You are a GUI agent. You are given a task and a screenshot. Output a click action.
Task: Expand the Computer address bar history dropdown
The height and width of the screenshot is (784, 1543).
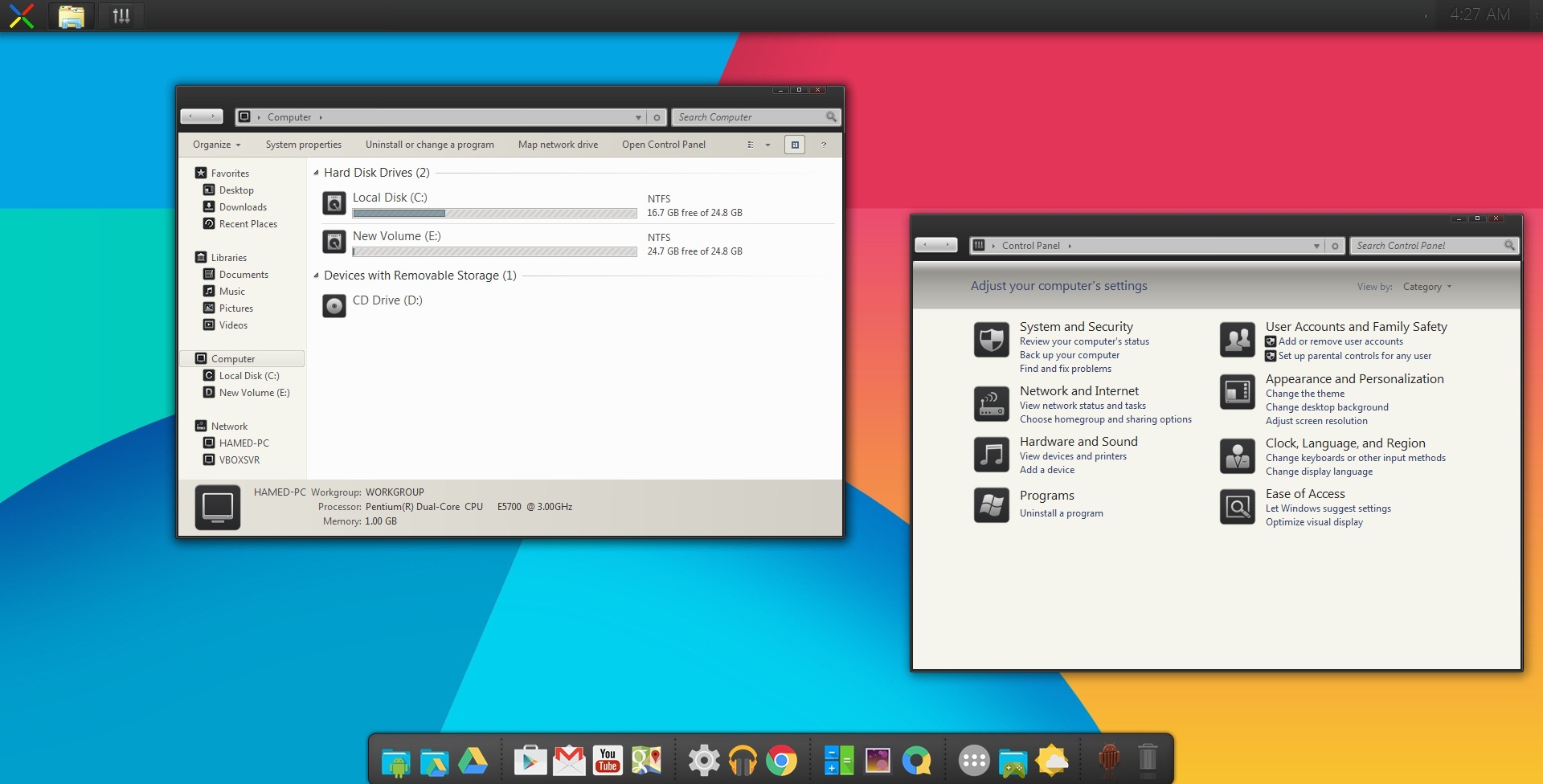[x=638, y=117]
